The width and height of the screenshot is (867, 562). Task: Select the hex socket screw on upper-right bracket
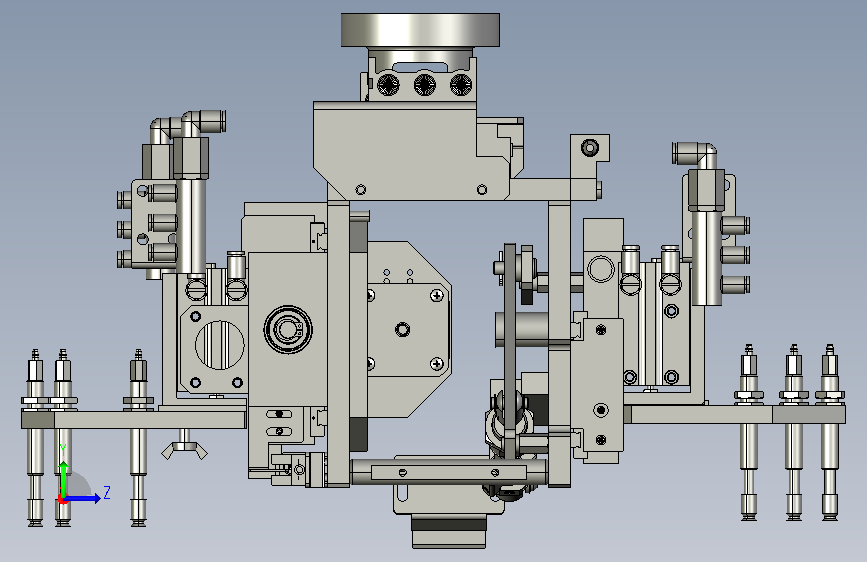pos(590,147)
